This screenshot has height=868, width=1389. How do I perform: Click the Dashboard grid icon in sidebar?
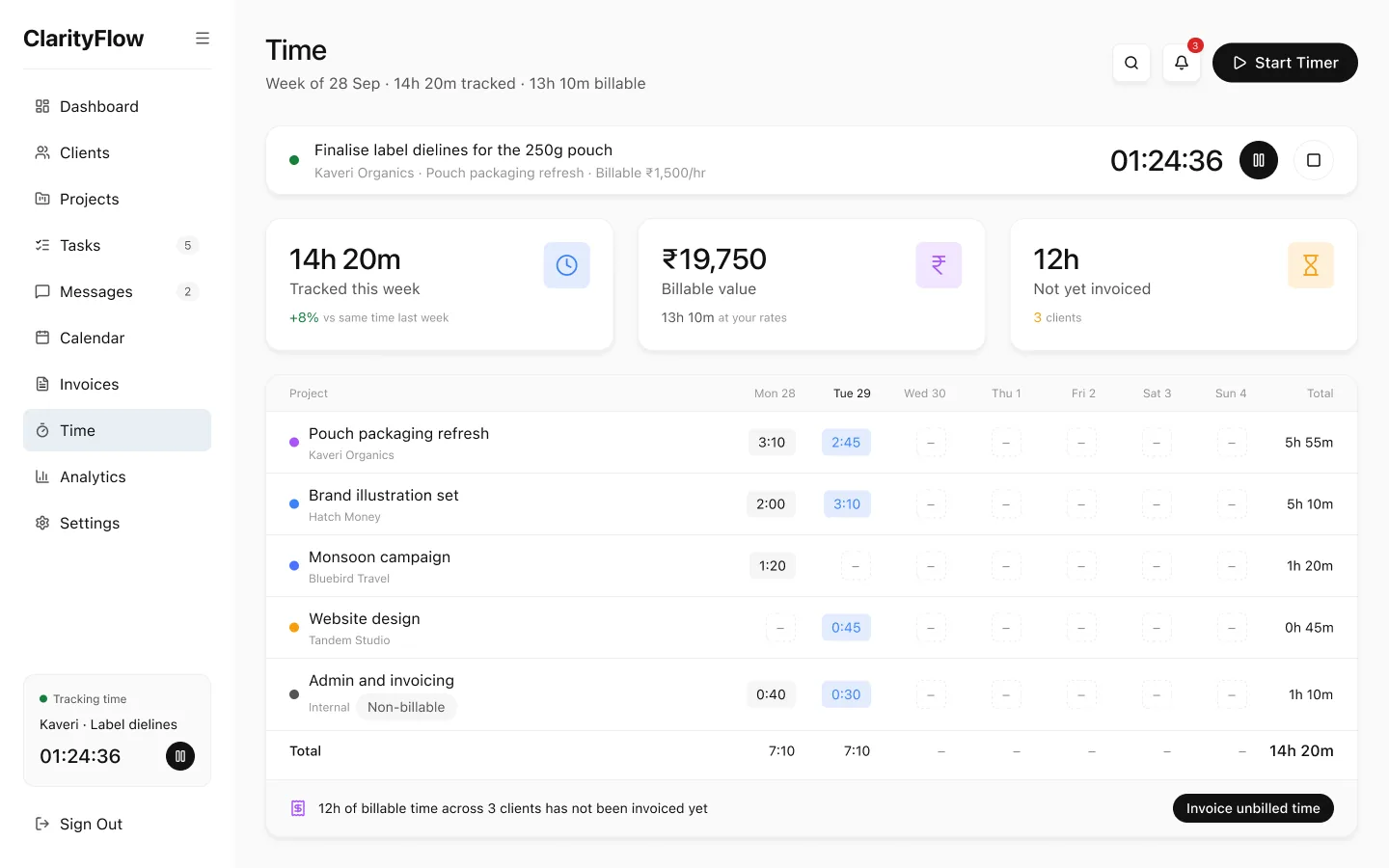[42, 106]
